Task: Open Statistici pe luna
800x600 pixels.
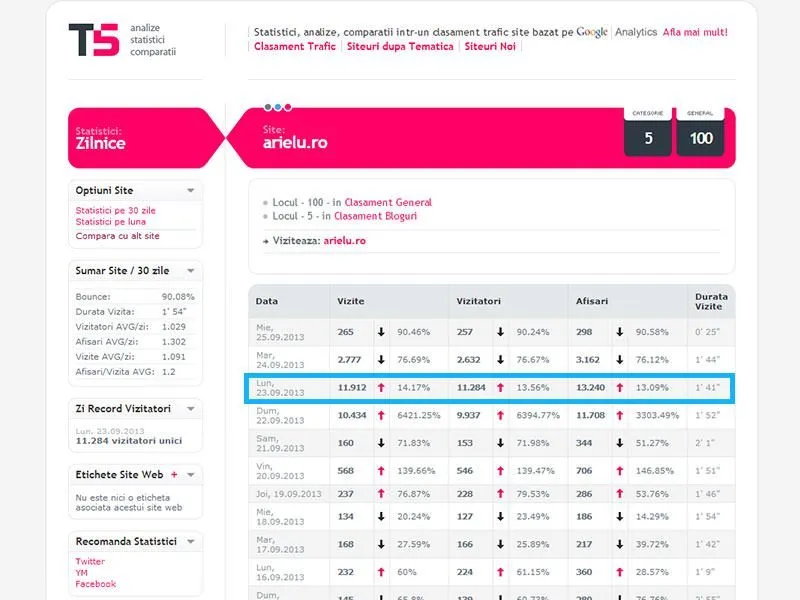Action: pos(111,222)
